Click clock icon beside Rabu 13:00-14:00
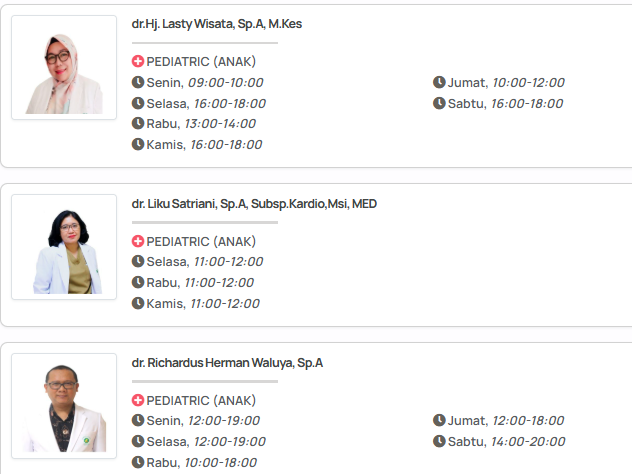Image resolution: width=632 pixels, height=474 pixels. point(138,123)
